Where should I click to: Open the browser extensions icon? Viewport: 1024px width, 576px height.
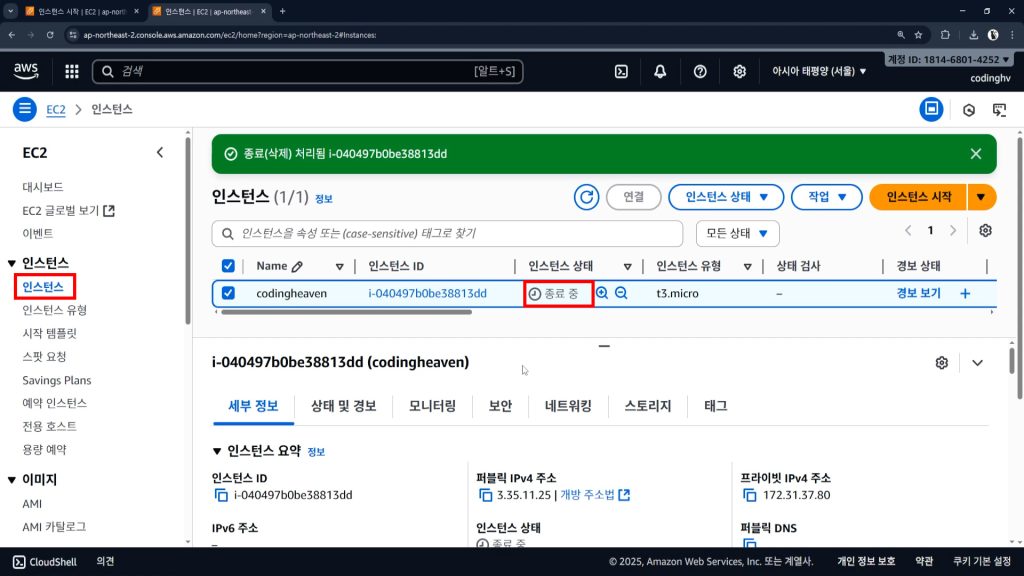(945, 35)
